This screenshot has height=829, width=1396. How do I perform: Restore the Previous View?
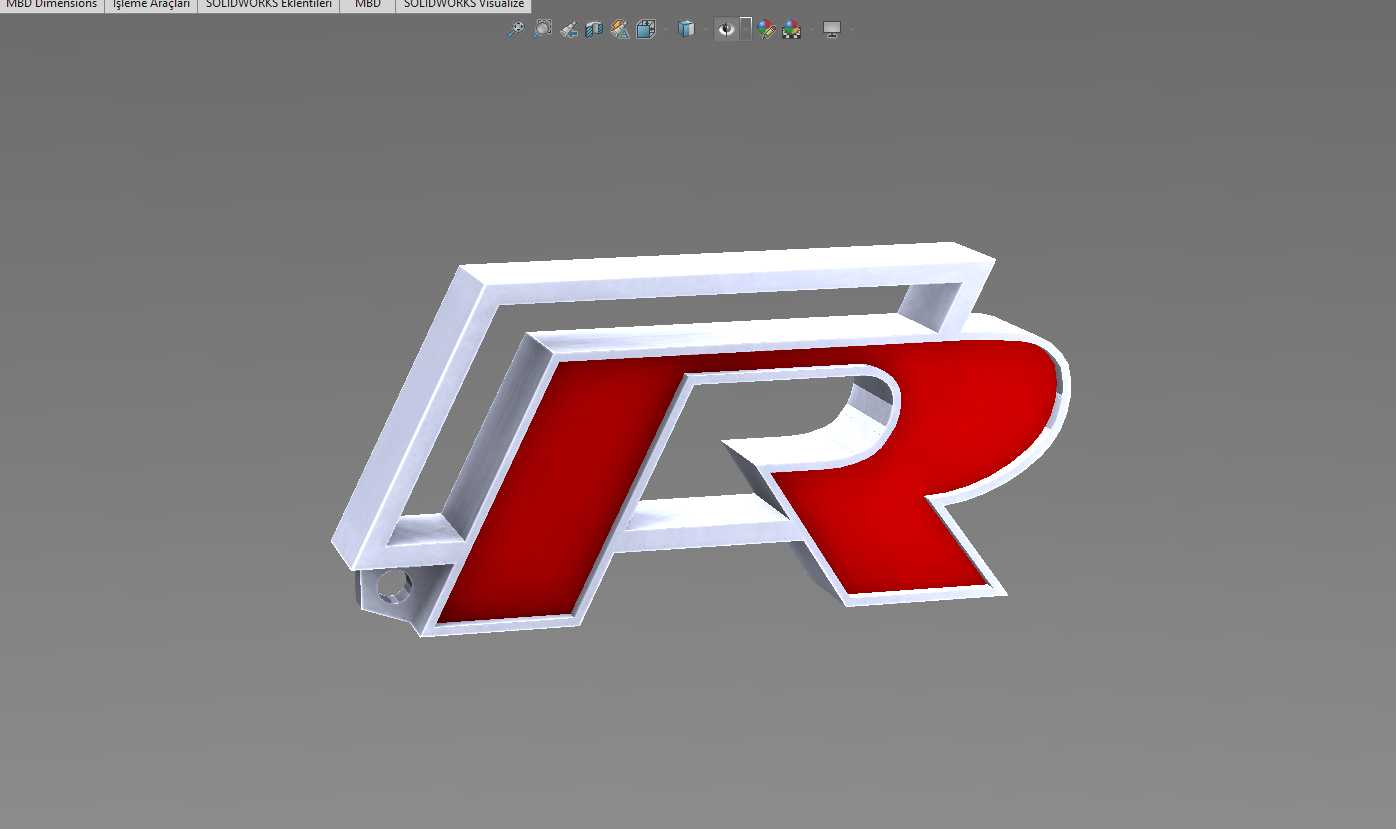click(x=569, y=29)
